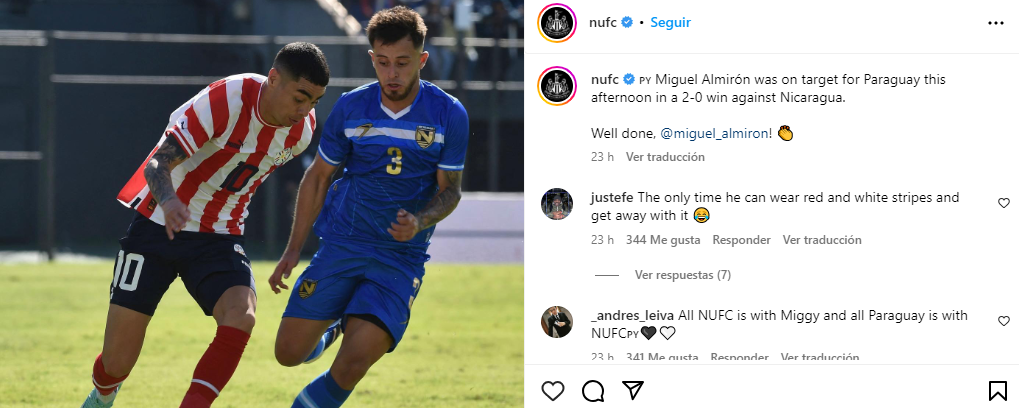Open nufc avatar beside caption
The height and width of the screenshot is (408, 1019).
557,86
